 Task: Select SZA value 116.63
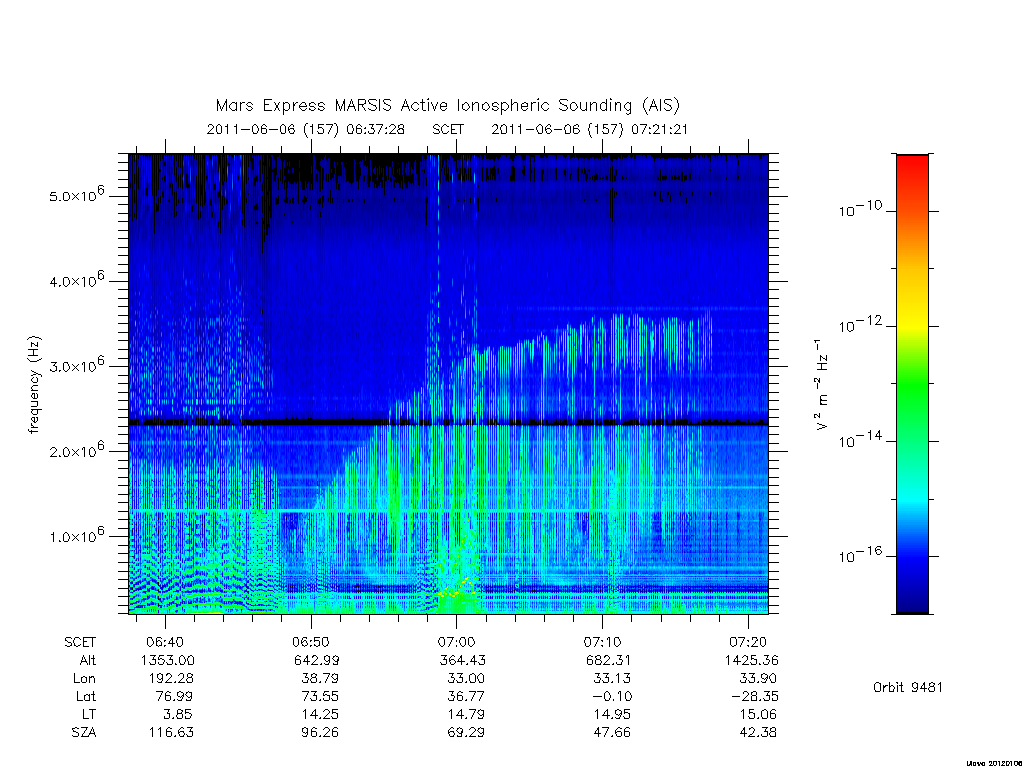tap(171, 733)
